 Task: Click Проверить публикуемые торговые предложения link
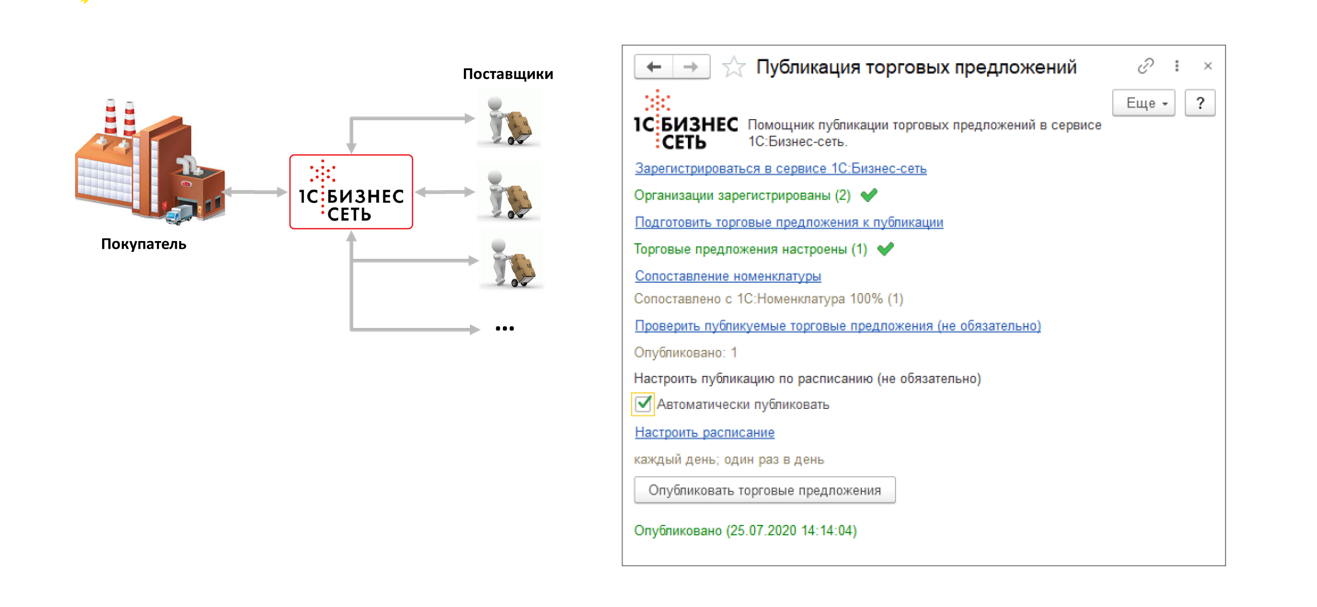(837, 325)
